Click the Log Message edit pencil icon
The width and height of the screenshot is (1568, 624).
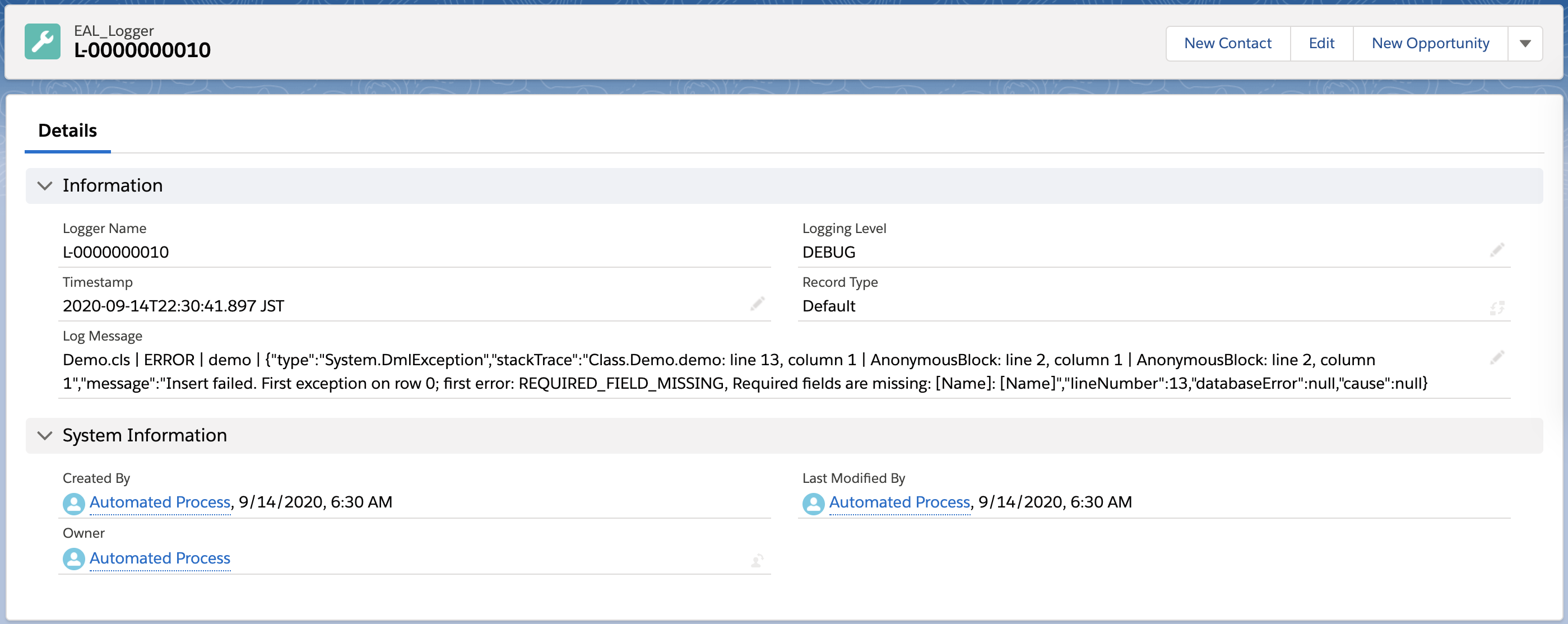1497,357
